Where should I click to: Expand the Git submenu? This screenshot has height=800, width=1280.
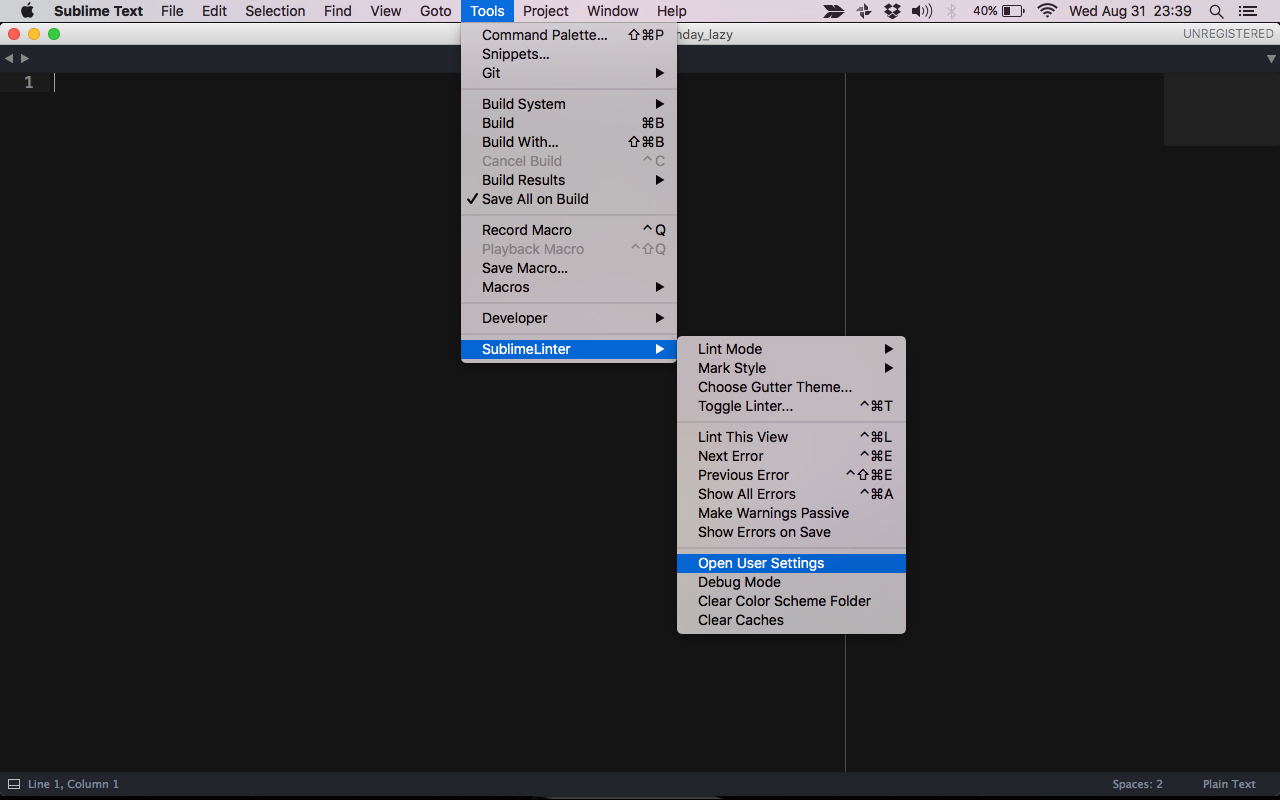[569, 73]
